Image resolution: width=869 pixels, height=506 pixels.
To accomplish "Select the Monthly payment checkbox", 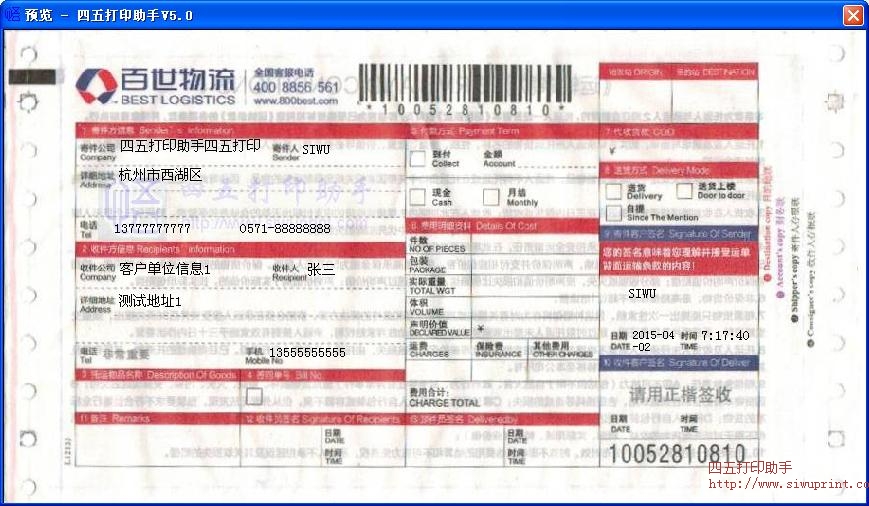I will coord(491,196).
